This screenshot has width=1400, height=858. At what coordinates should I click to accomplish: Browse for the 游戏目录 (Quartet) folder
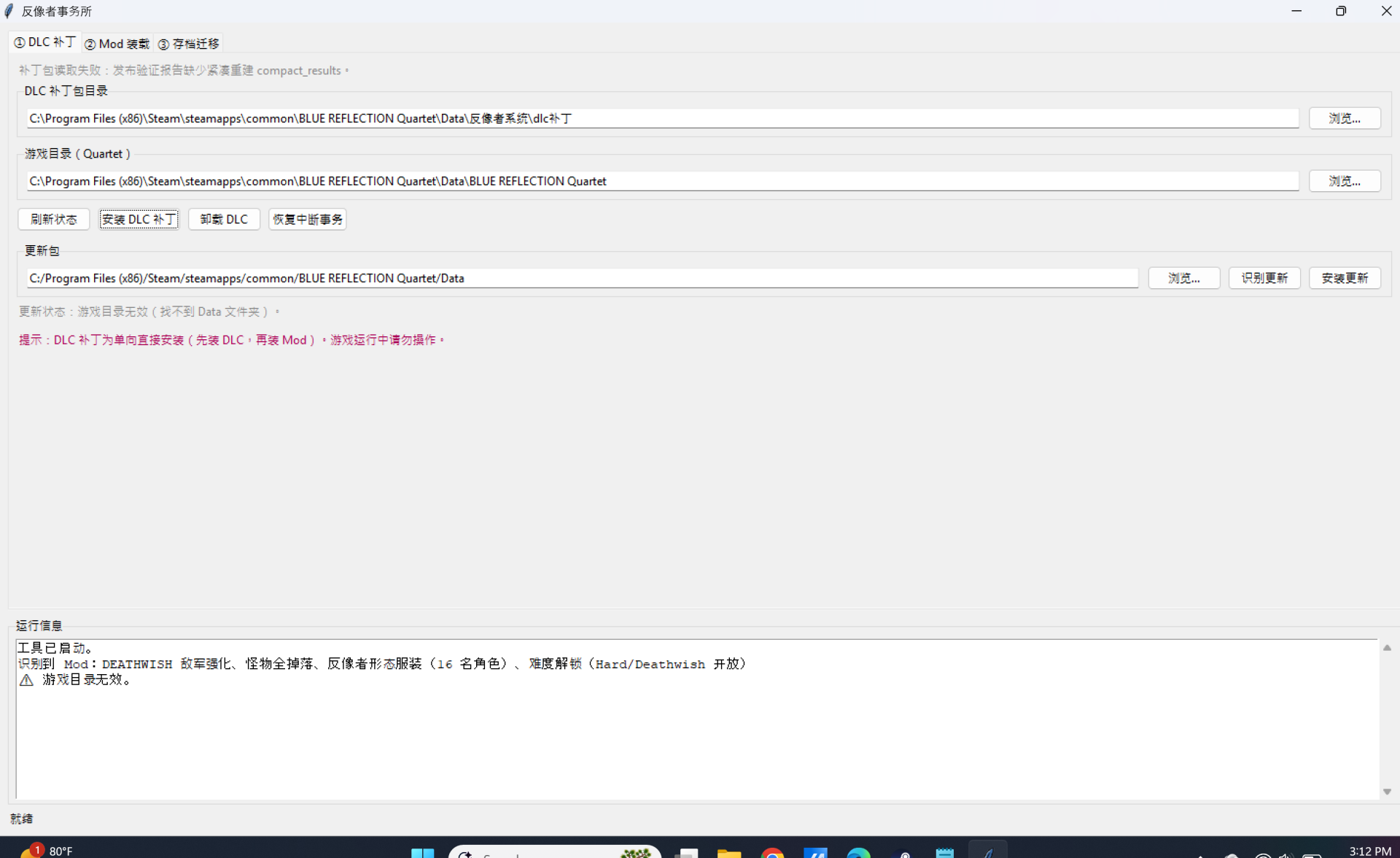click(1344, 181)
